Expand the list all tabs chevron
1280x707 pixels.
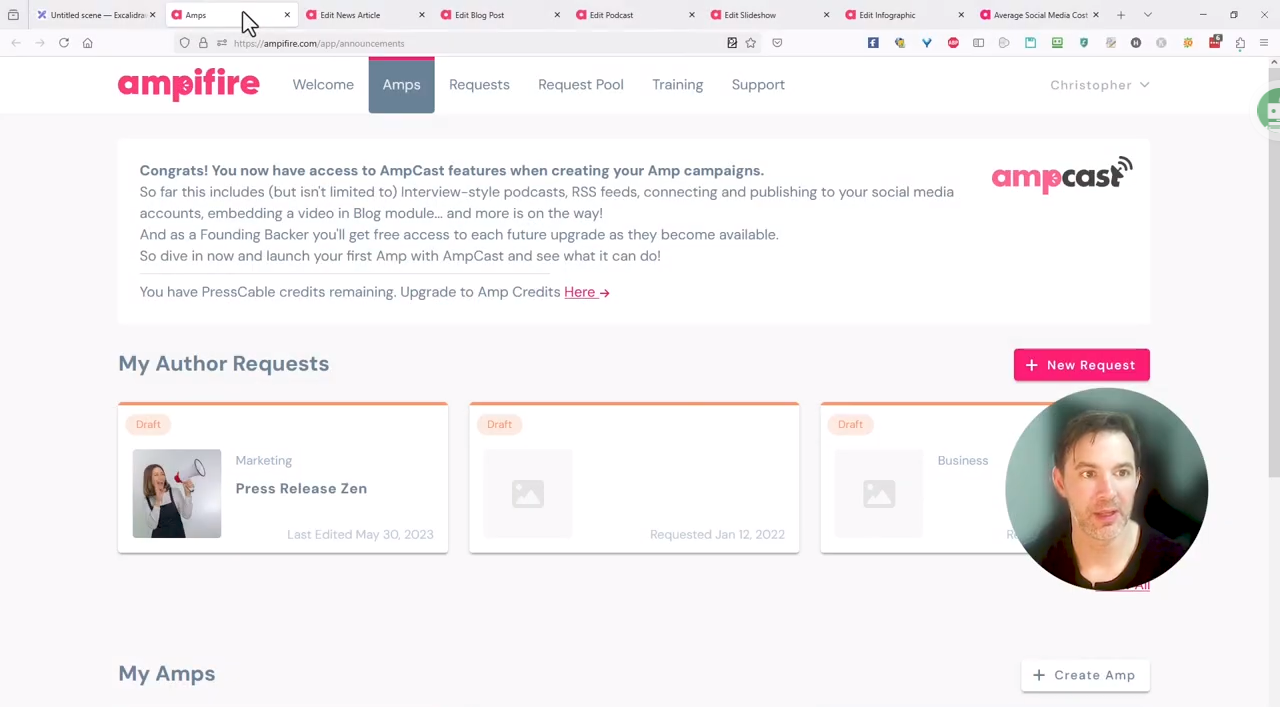pos(1148,15)
